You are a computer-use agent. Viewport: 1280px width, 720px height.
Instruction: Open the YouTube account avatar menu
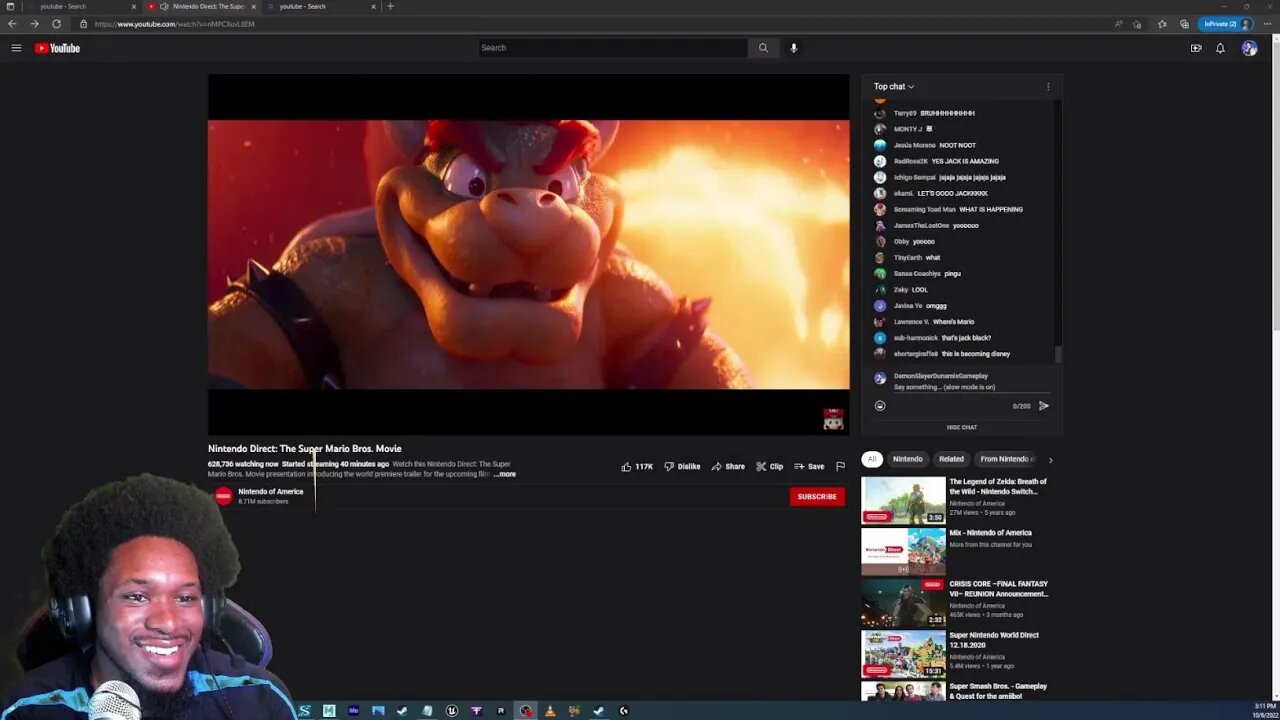click(1249, 48)
